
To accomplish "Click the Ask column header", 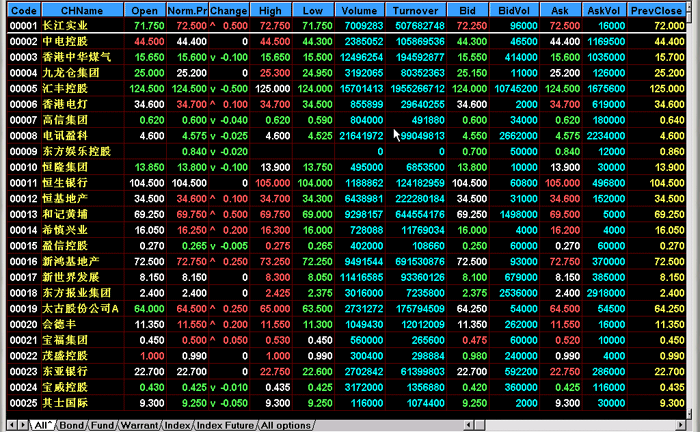I will (x=560, y=10).
